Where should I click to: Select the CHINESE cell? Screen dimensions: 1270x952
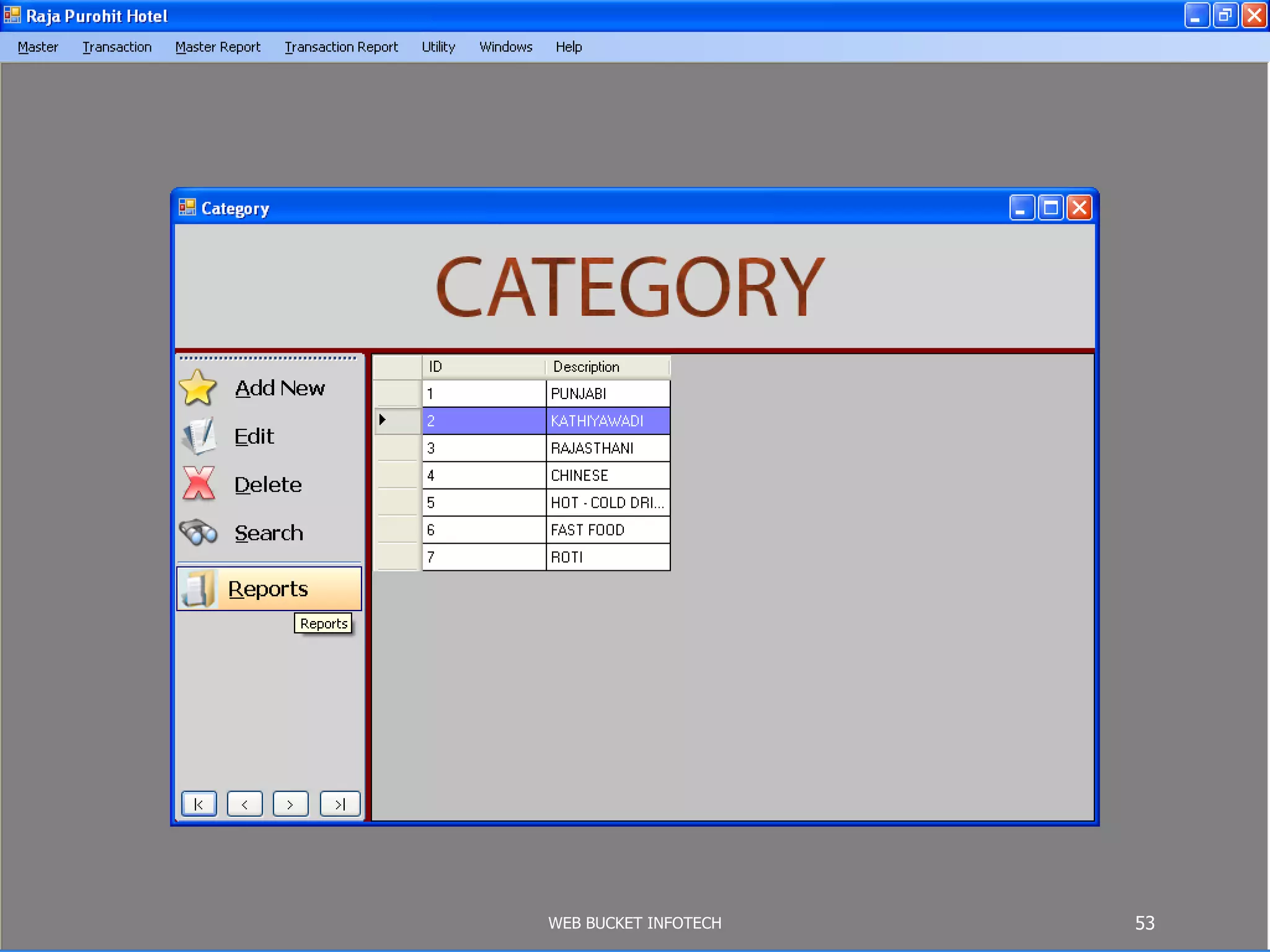[x=608, y=475]
